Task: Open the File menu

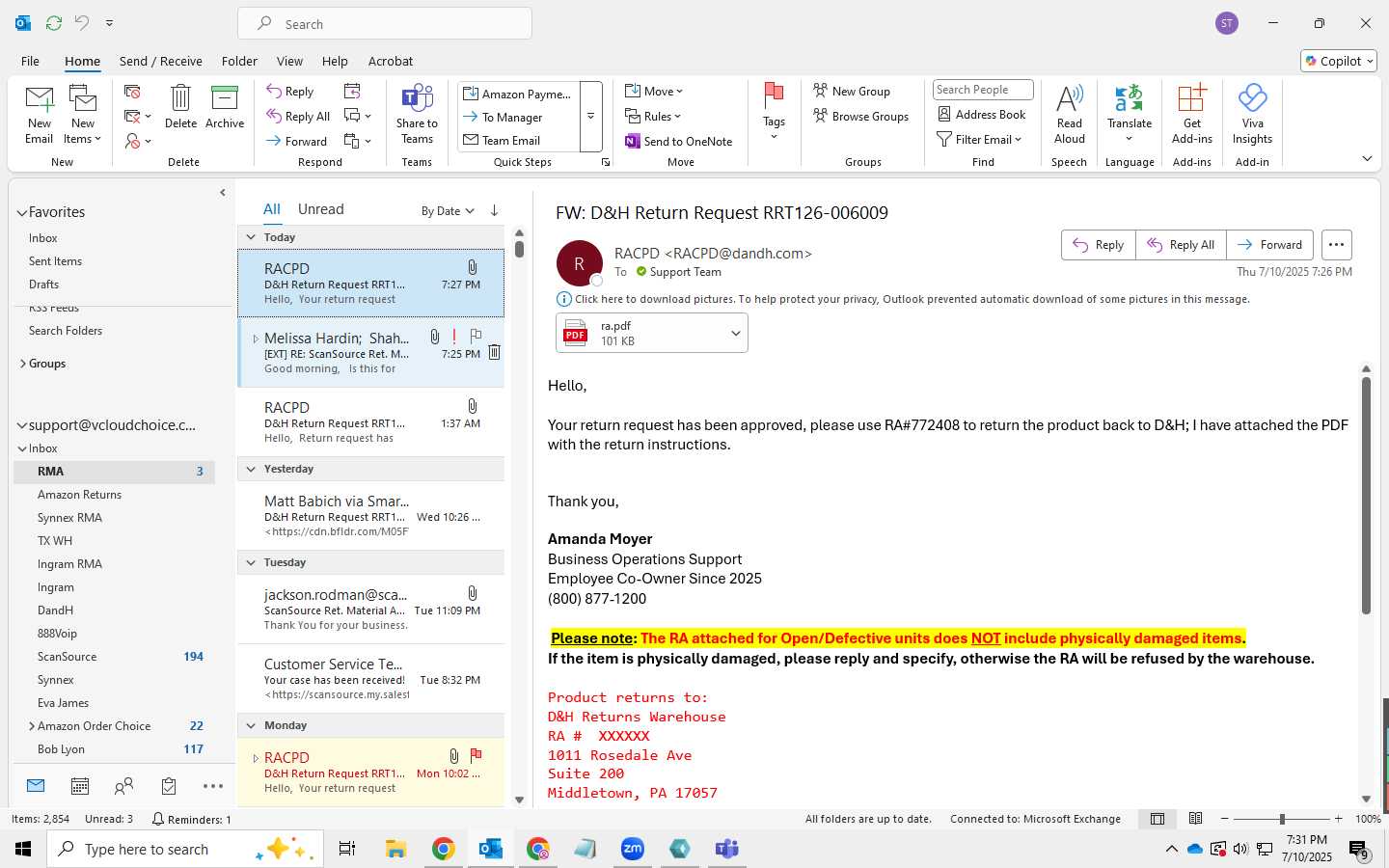Action: [x=30, y=61]
